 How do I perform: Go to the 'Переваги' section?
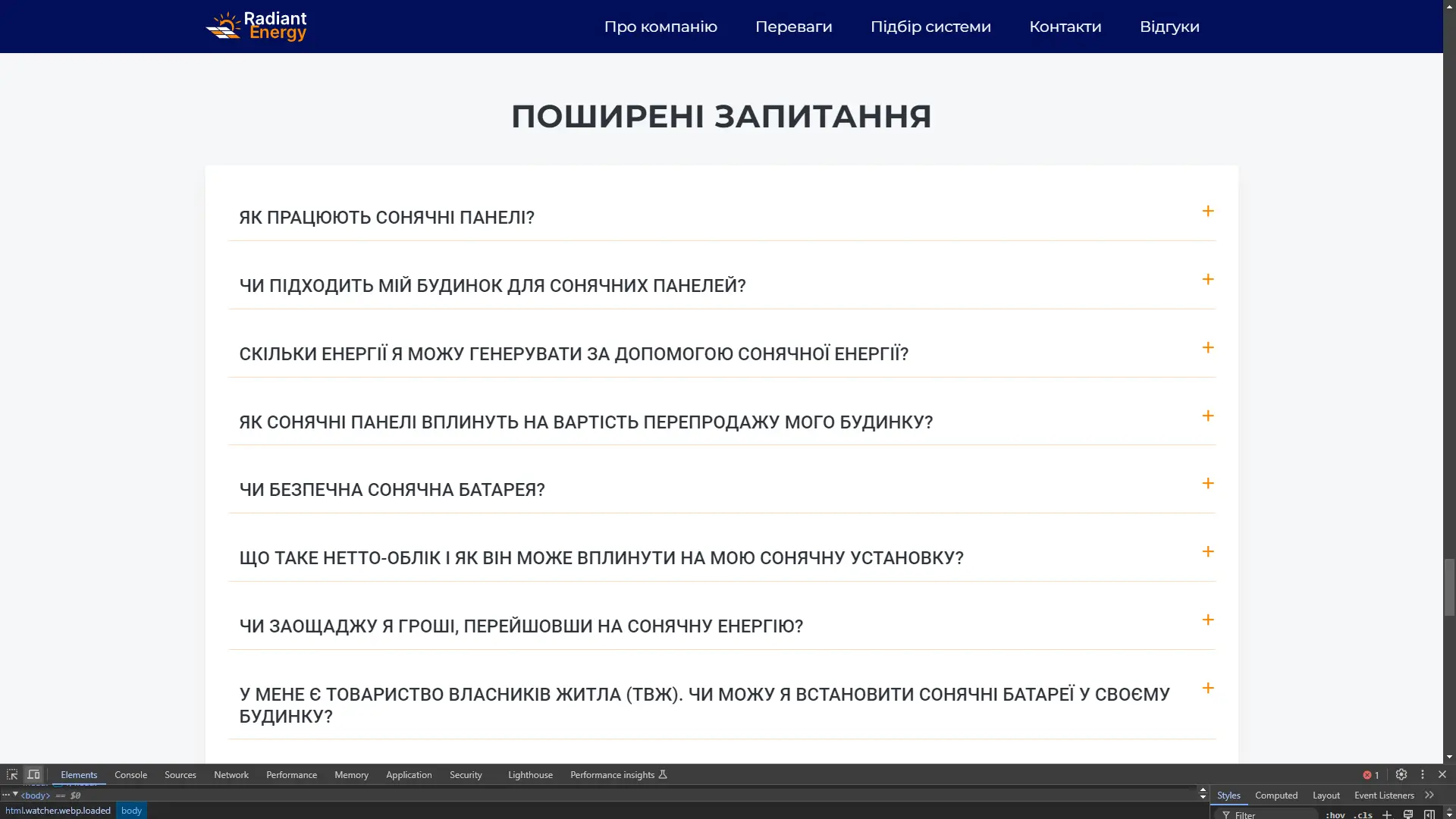tap(793, 27)
